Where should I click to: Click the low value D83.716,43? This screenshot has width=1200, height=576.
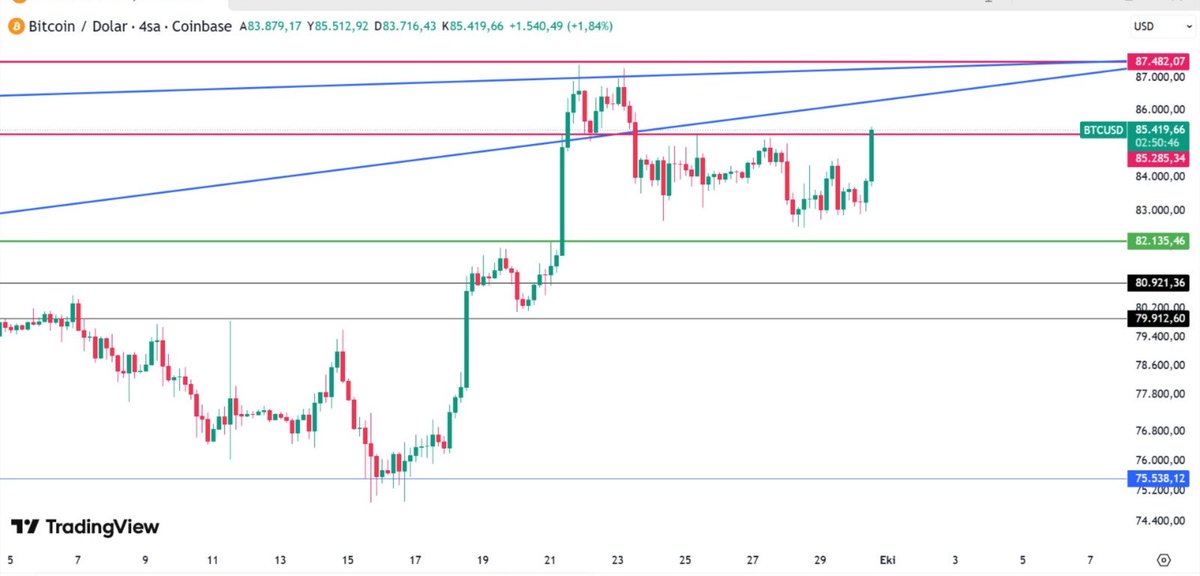coord(407,28)
